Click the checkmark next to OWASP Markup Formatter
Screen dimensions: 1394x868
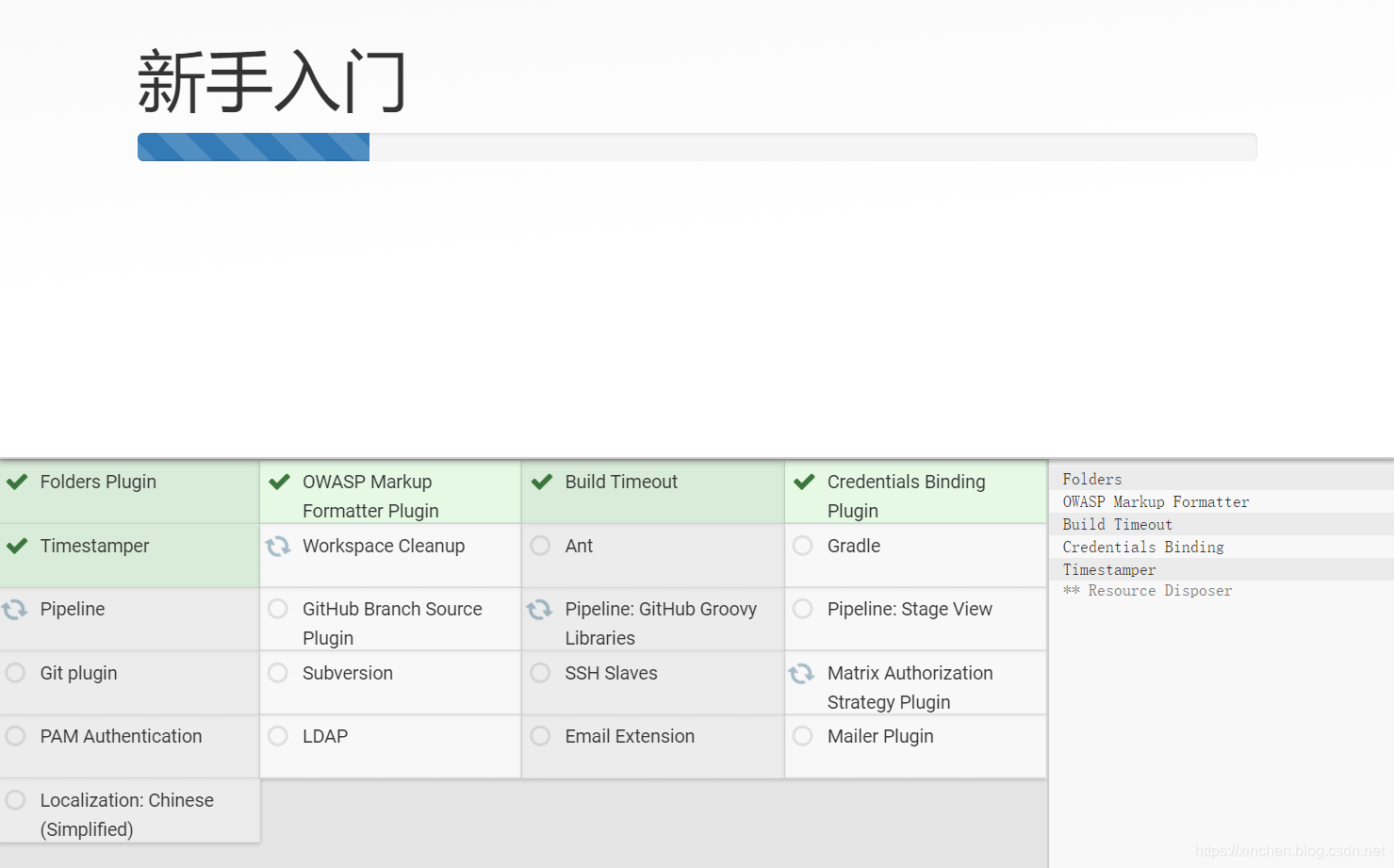[x=279, y=482]
